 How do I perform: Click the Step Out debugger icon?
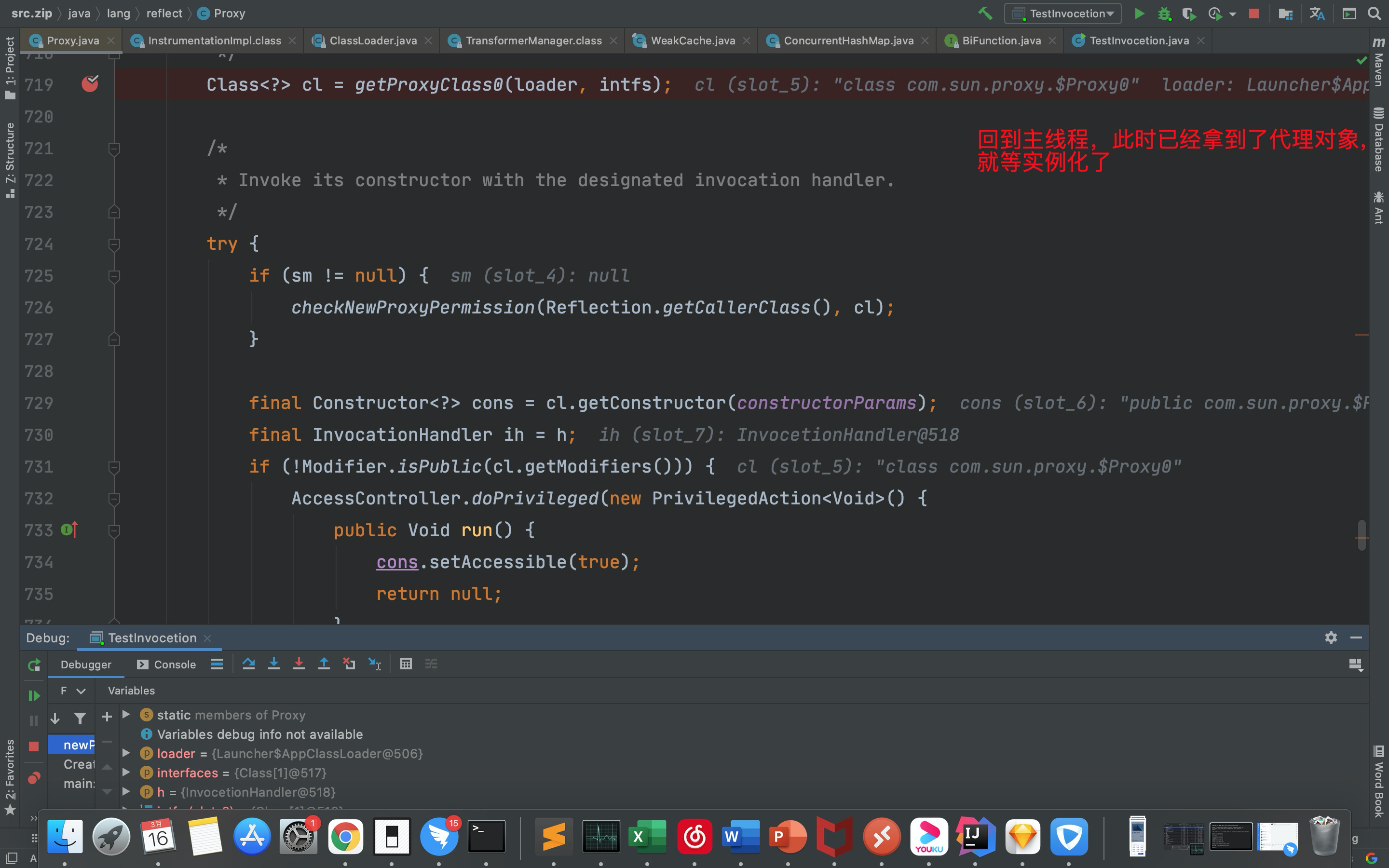coord(324,664)
